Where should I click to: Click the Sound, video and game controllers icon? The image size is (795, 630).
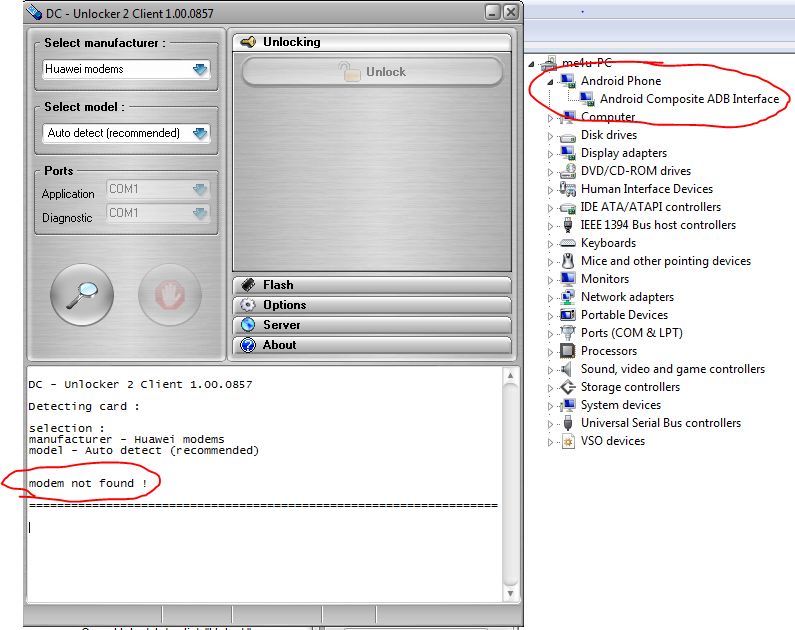(x=568, y=369)
